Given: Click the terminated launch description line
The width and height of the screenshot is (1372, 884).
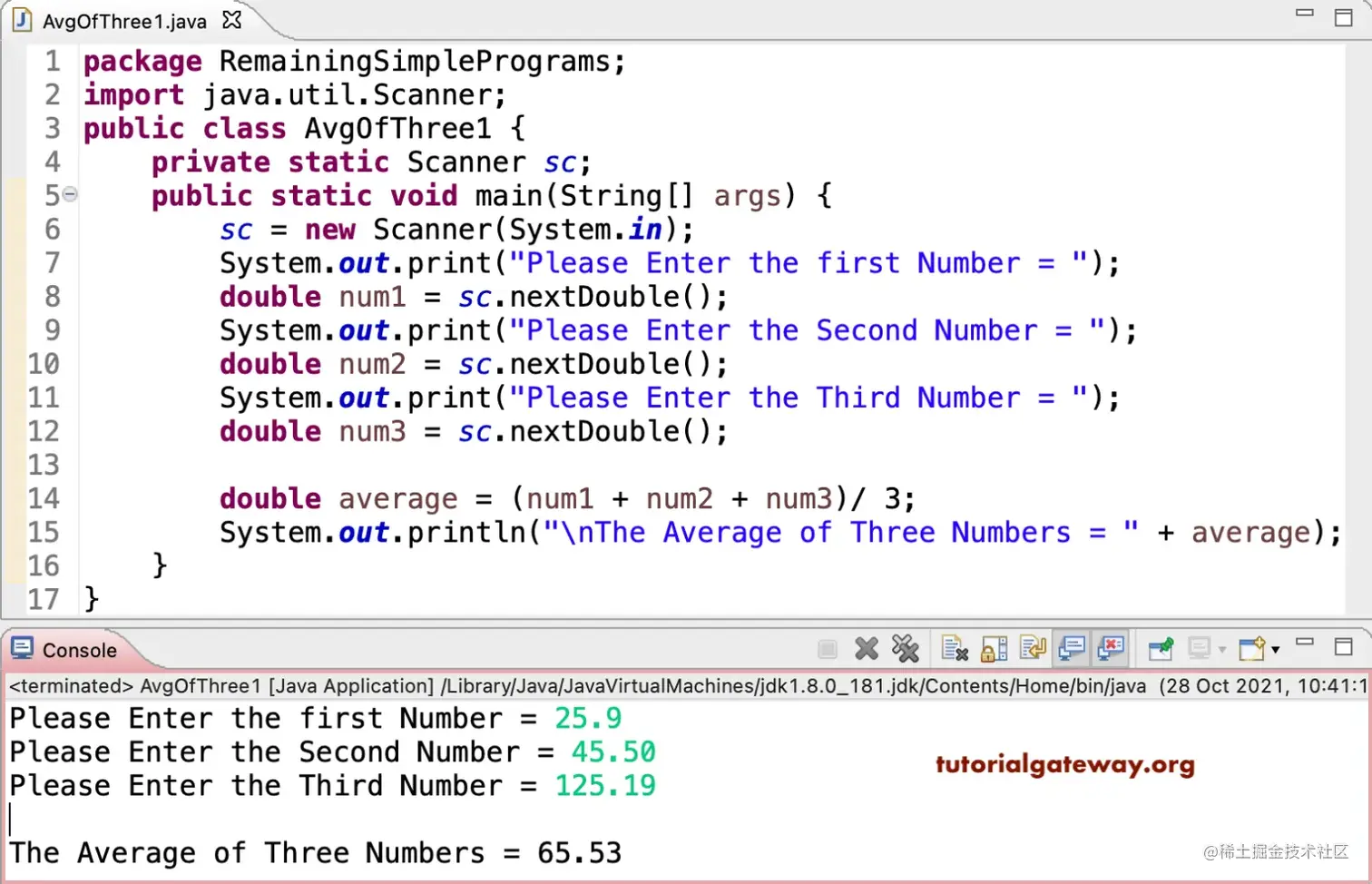Looking at the screenshot, I should [x=686, y=686].
